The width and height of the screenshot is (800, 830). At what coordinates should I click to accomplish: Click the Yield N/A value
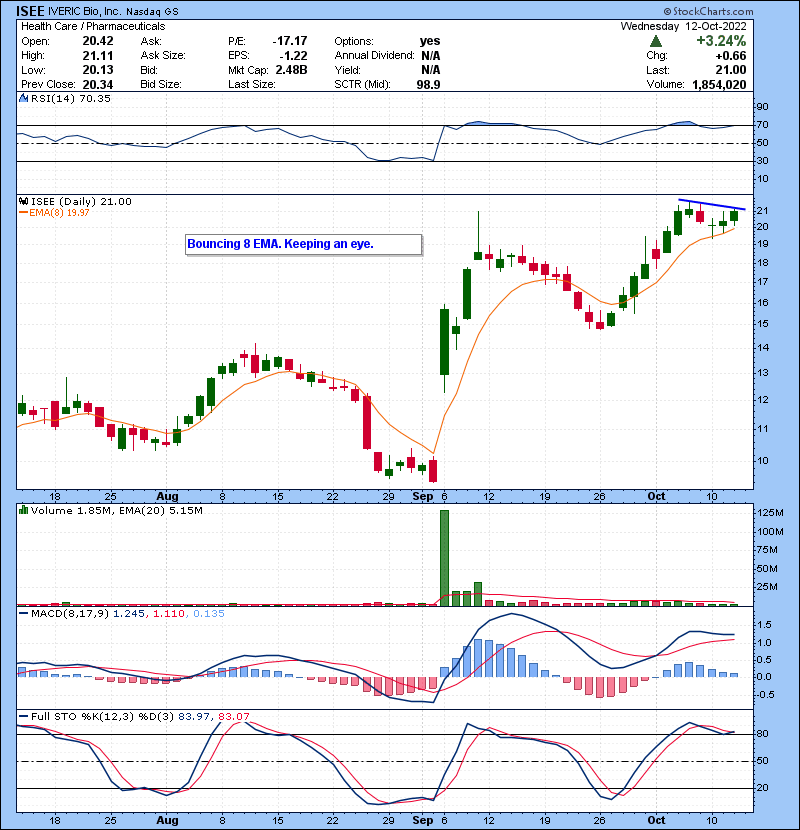click(430, 70)
